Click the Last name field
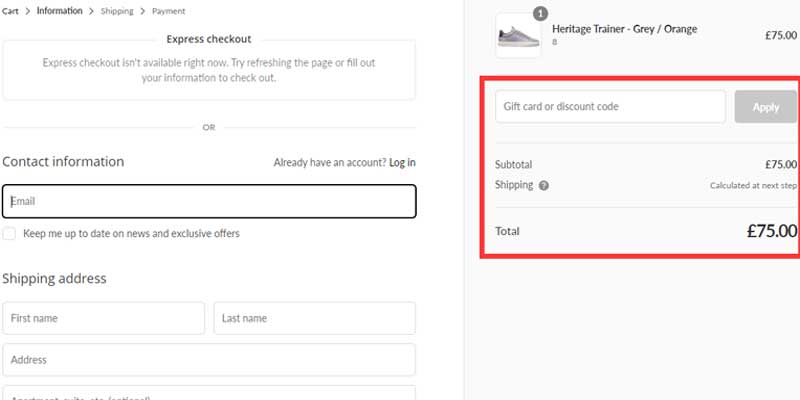The width and height of the screenshot is (800, 400). [x=314, y=318]
